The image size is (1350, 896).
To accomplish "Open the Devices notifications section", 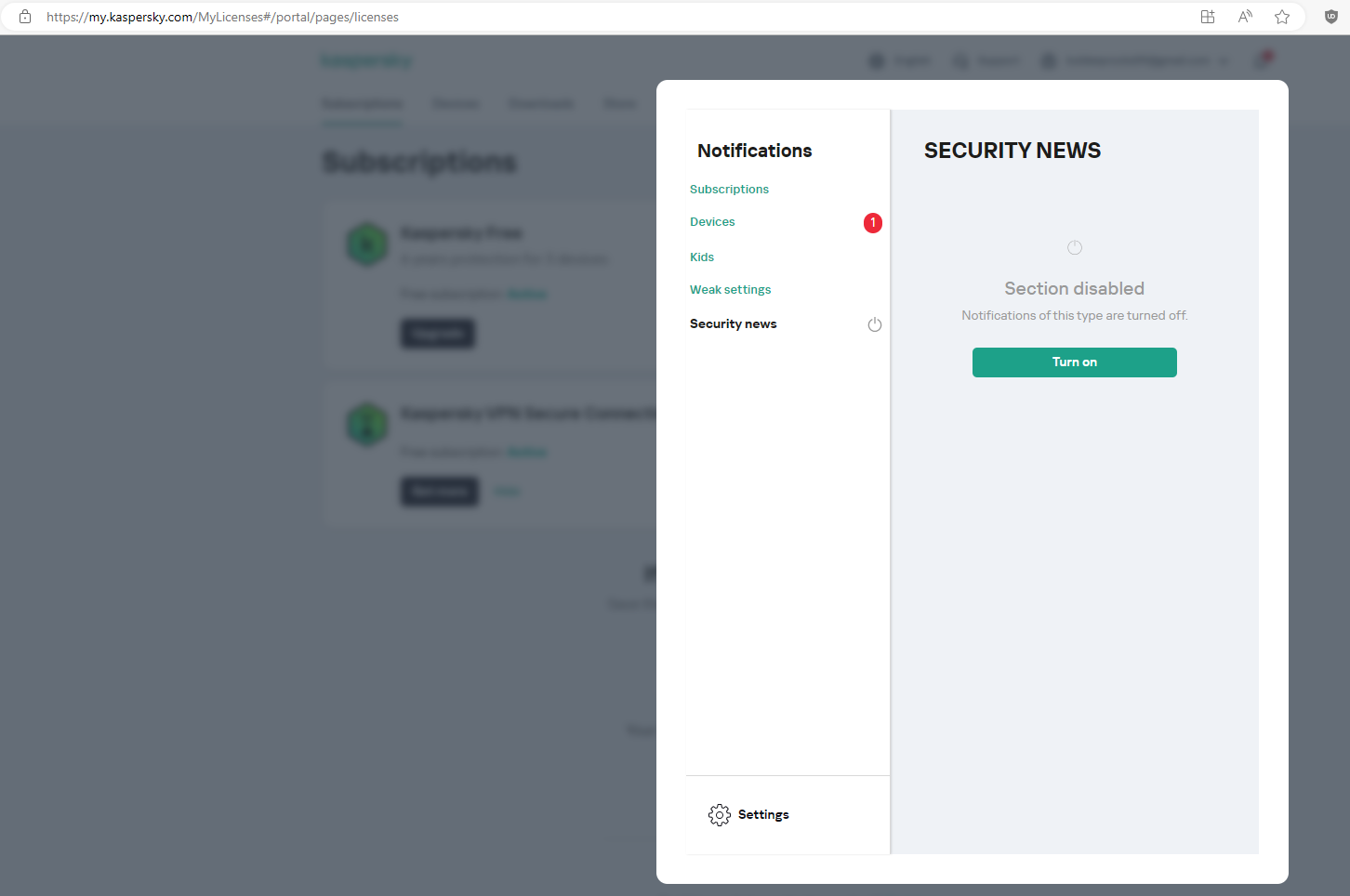I will pyautogui.click(x=712, y=222).
